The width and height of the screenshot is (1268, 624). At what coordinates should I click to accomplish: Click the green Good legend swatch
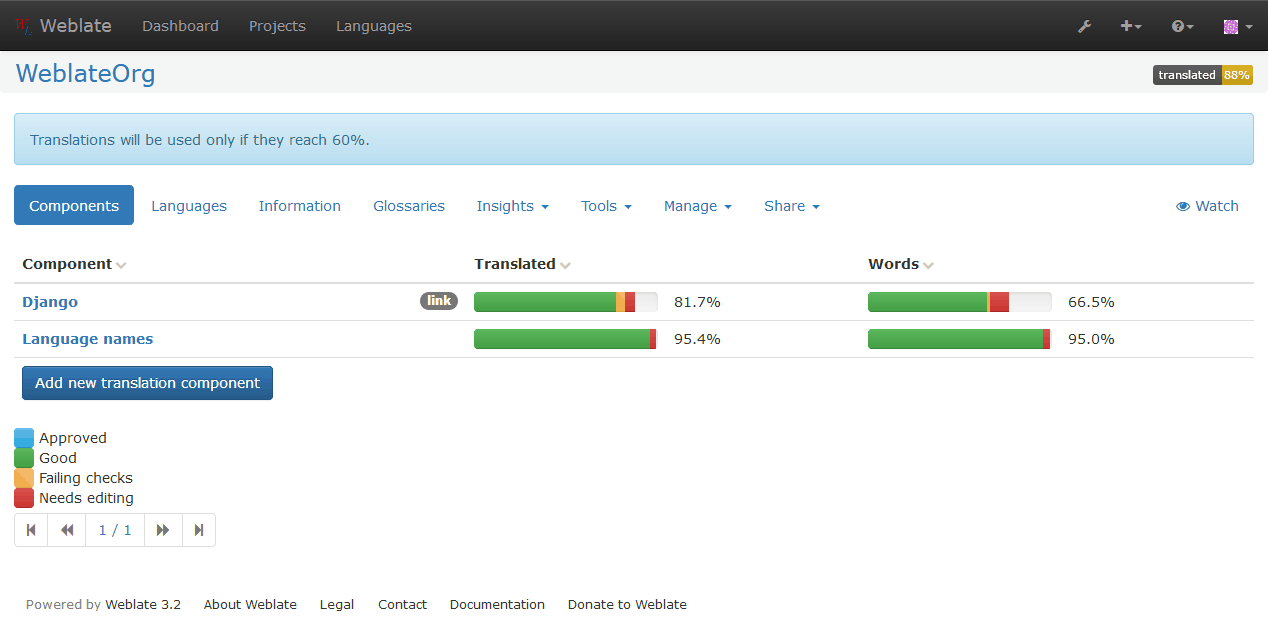24,458
